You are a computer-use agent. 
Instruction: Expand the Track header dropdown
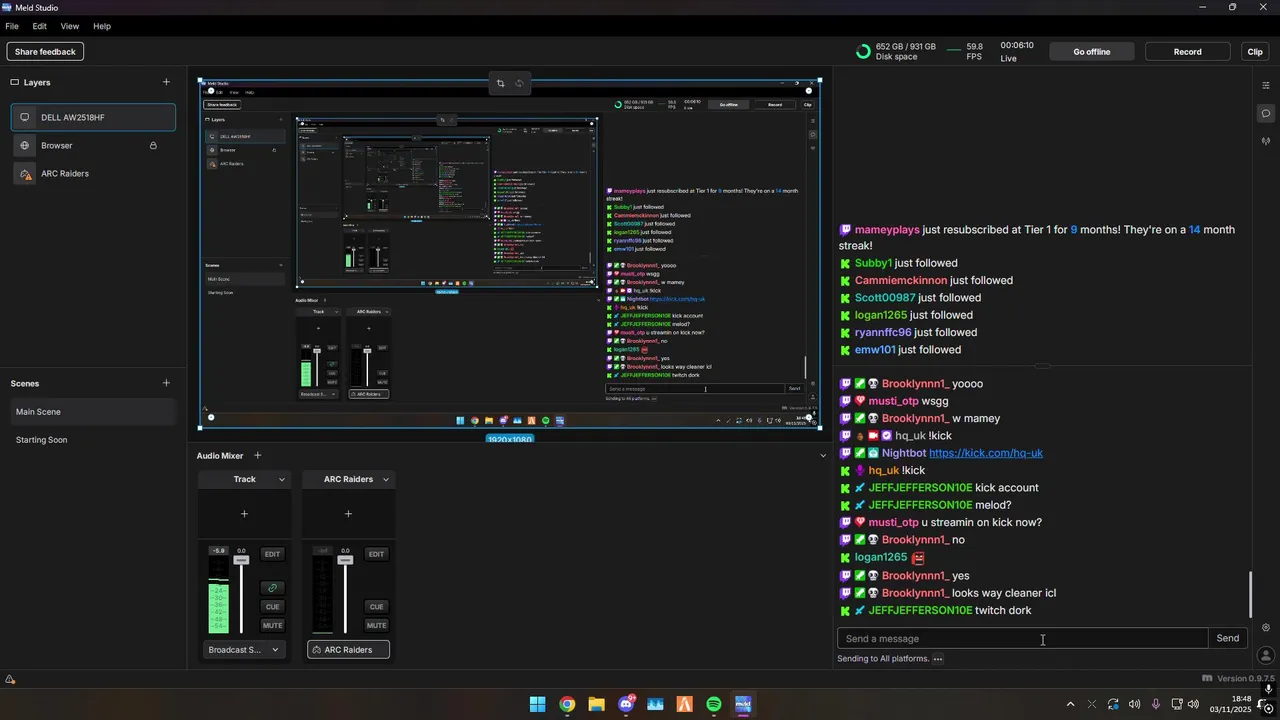tap(282, 480)
